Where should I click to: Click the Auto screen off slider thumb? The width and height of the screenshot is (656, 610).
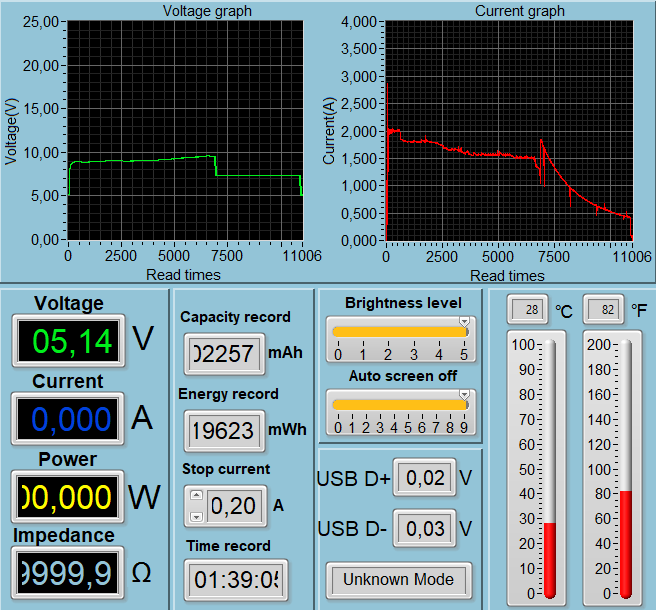point(464,395)
